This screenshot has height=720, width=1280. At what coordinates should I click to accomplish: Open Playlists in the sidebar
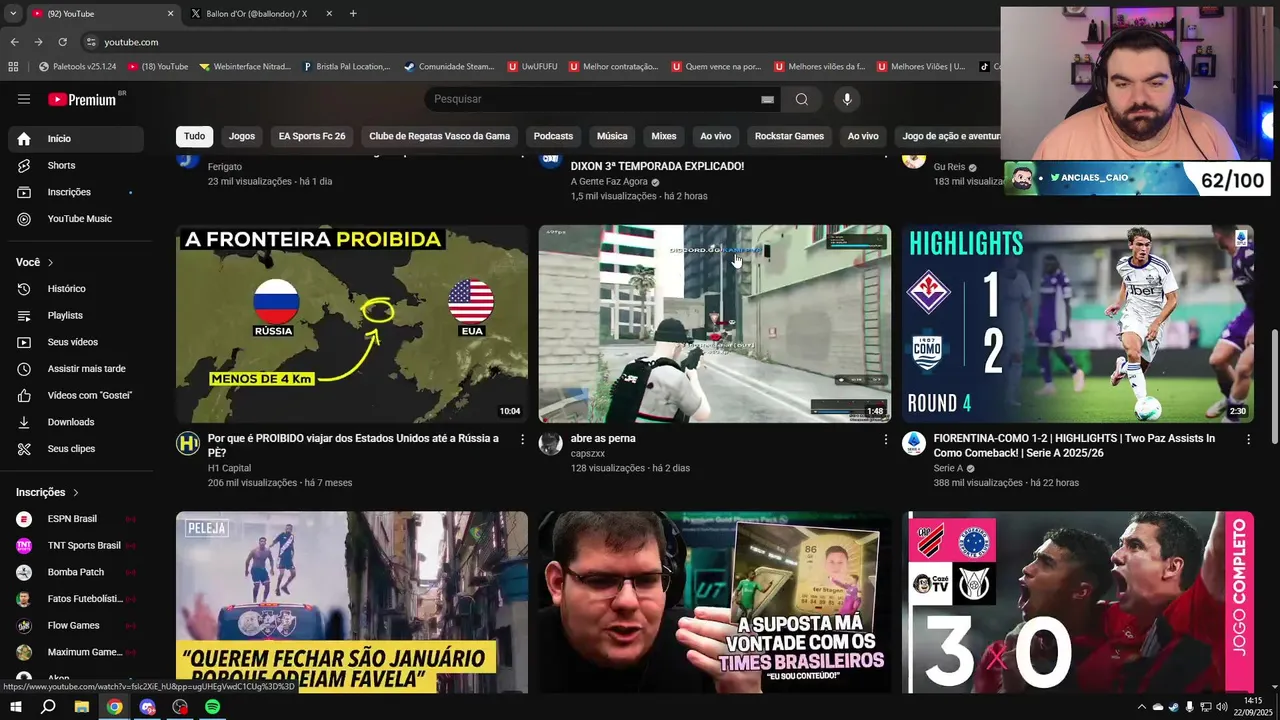(76, 315)
